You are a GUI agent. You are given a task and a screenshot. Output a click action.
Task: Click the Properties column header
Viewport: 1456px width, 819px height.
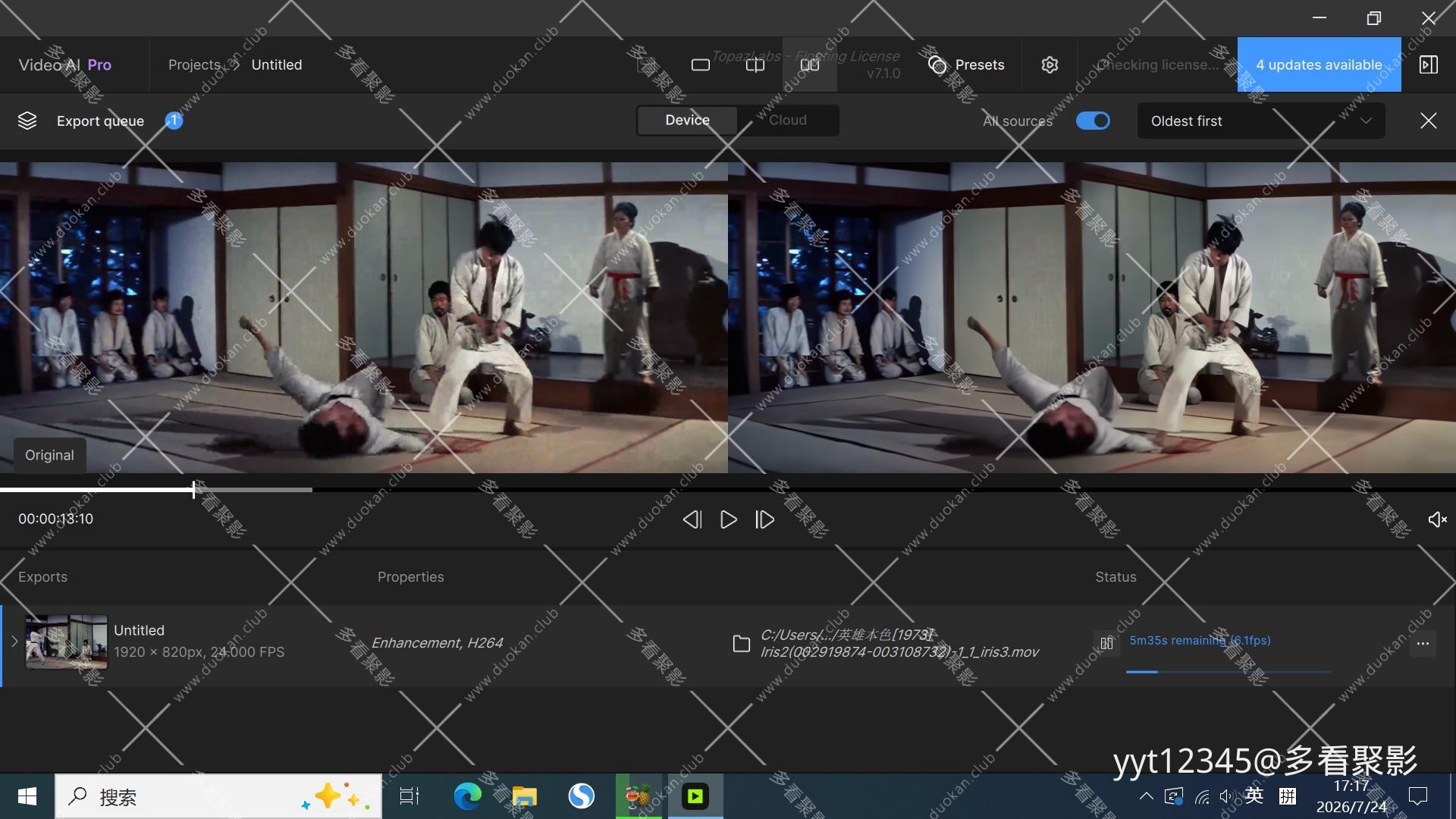[x=411, y=577]
